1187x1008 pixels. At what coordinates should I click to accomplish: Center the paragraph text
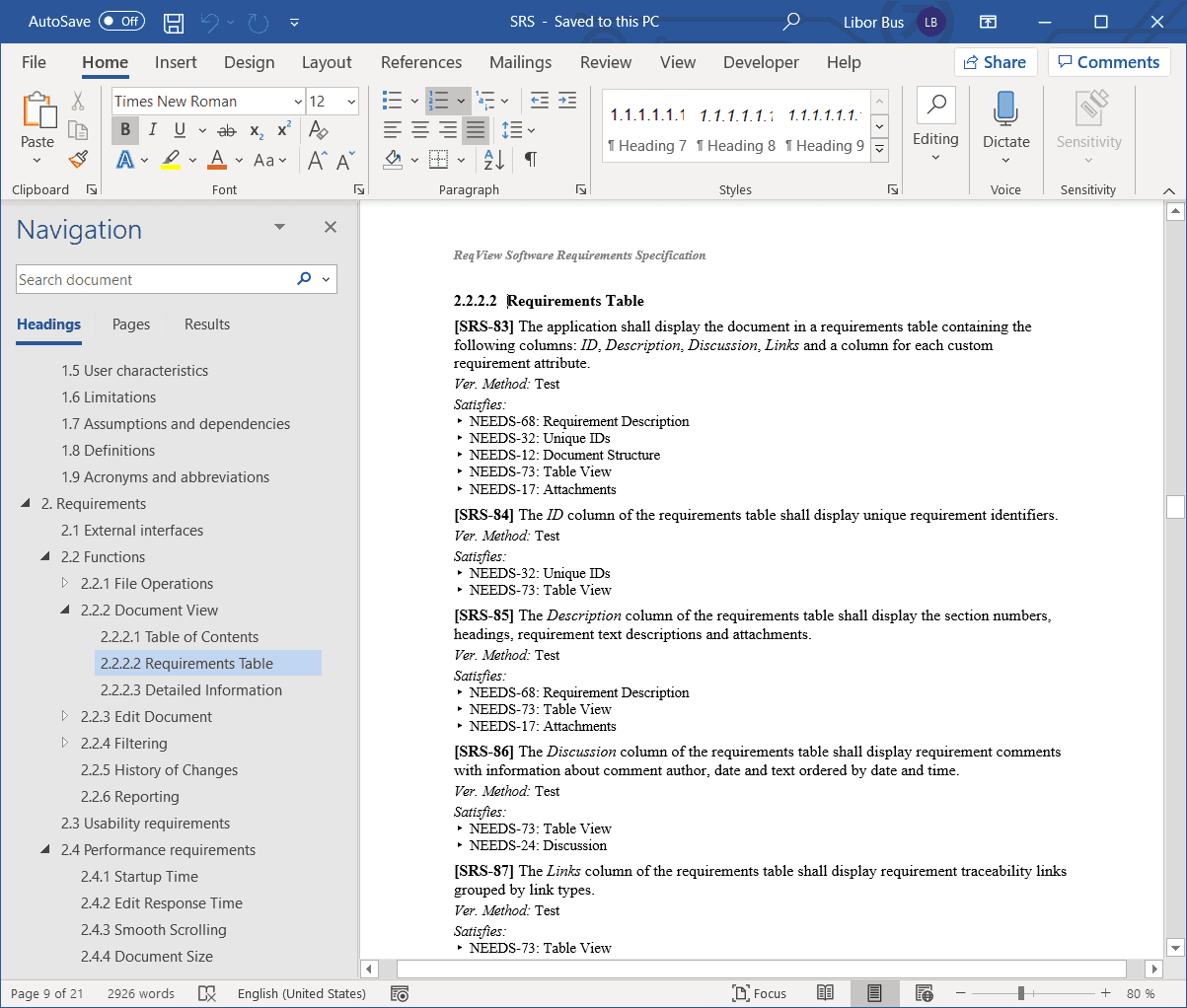(420, 129)
